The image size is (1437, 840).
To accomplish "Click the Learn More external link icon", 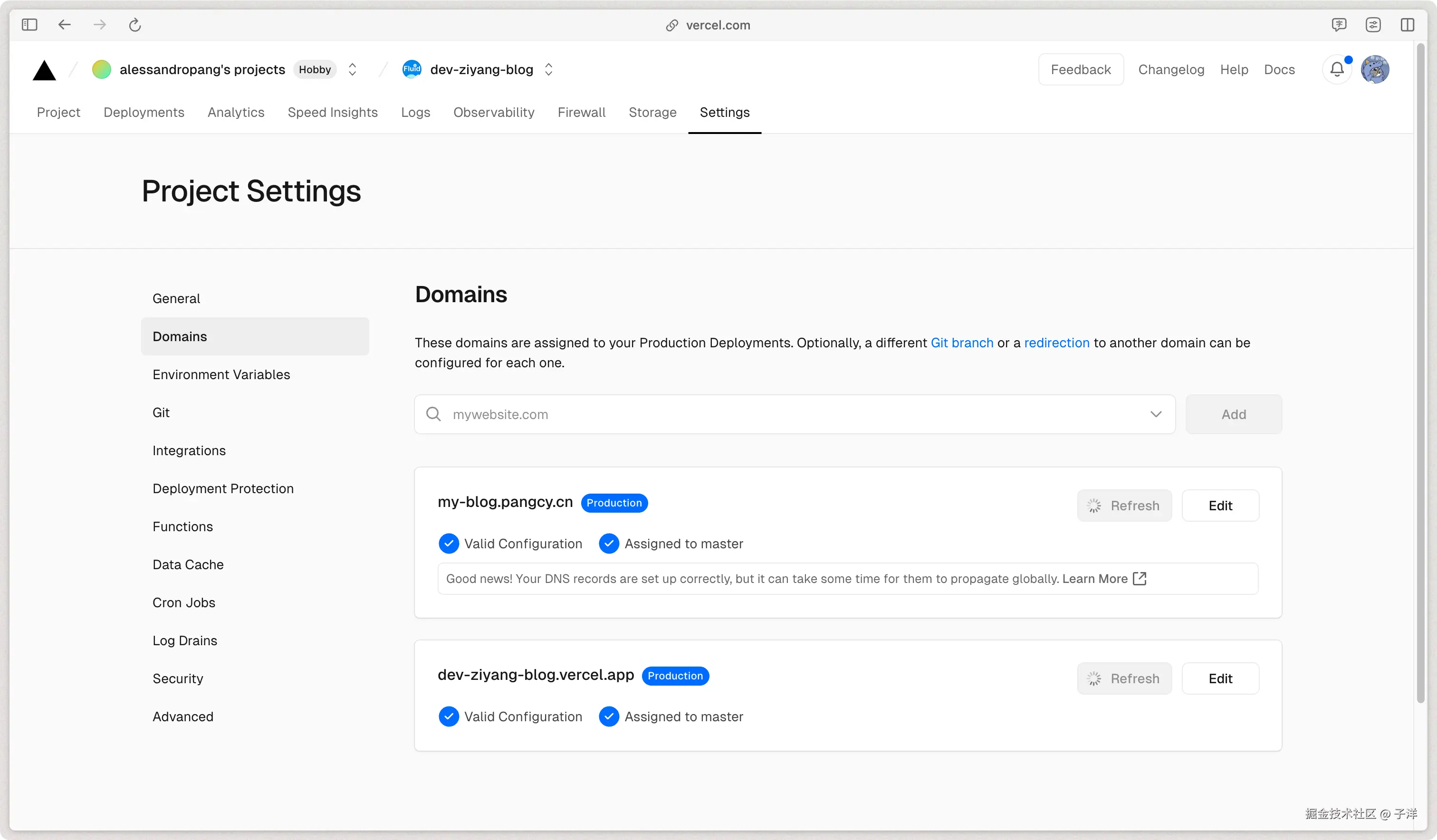I will pos(1140,578).
